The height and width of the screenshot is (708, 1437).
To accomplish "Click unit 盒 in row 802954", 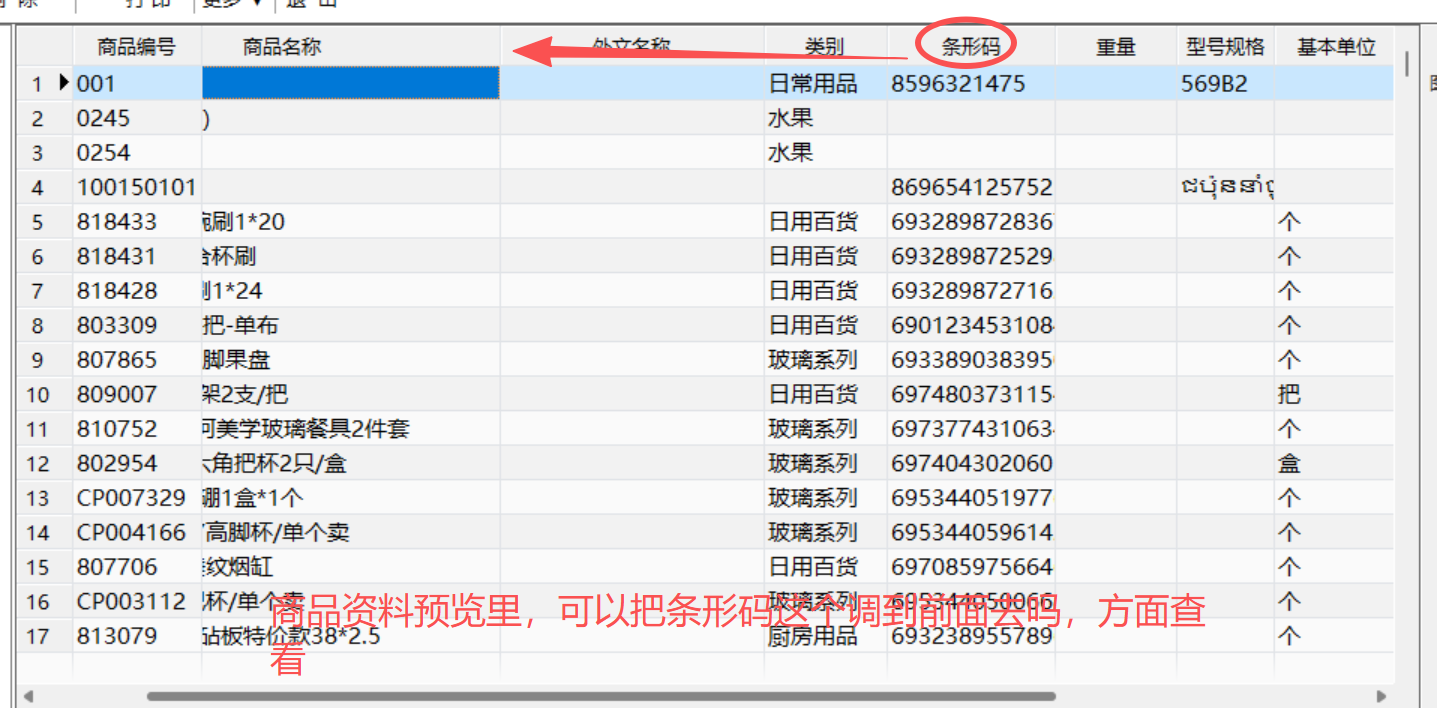I will [x=1334, y=463].
